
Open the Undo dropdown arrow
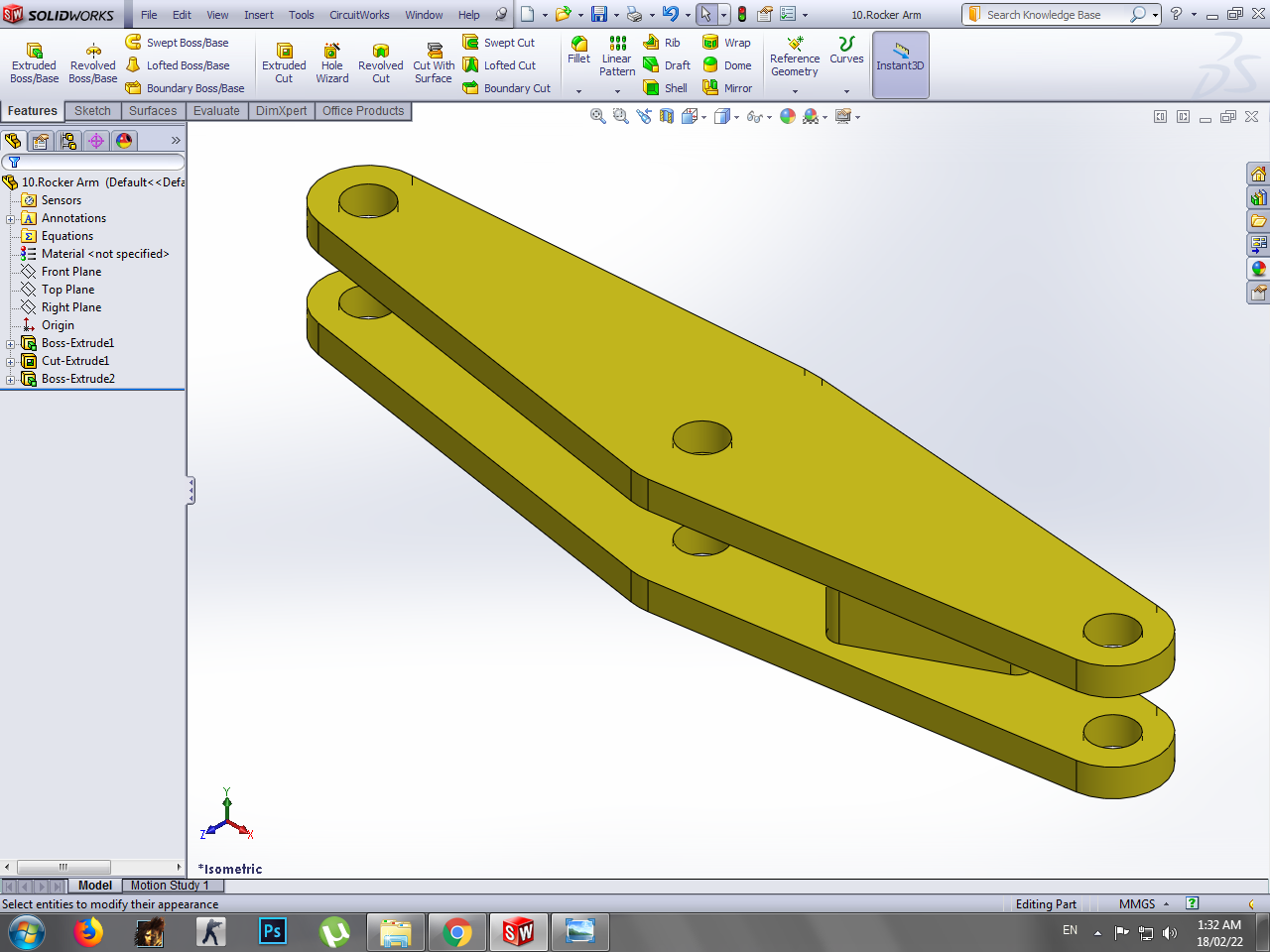(688, 15)
